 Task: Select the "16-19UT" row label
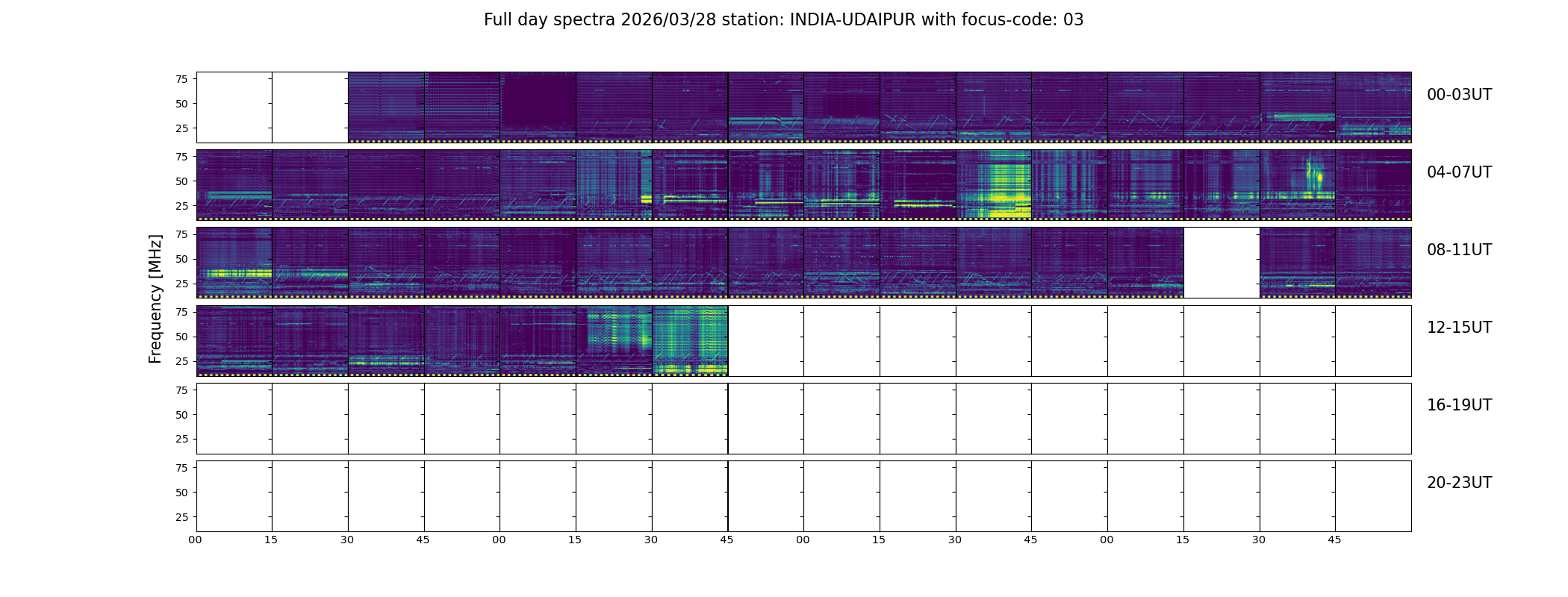(x=1459, y=405)
